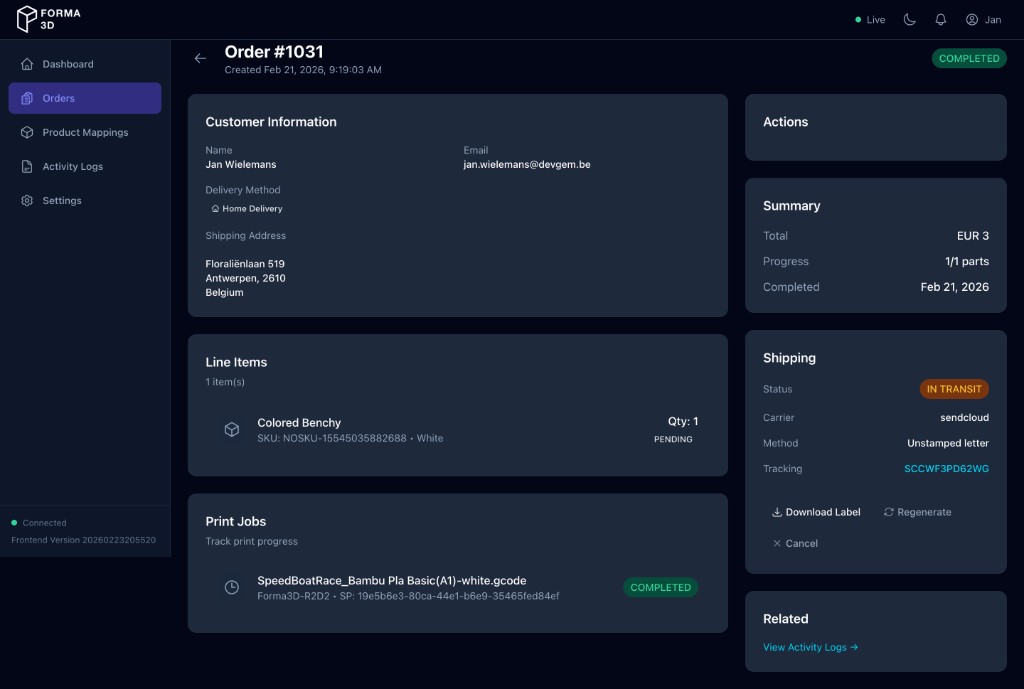The height and width of the screenshot is (689, 1024).
Task: Open notifications bell
Action: coord(940,20)
